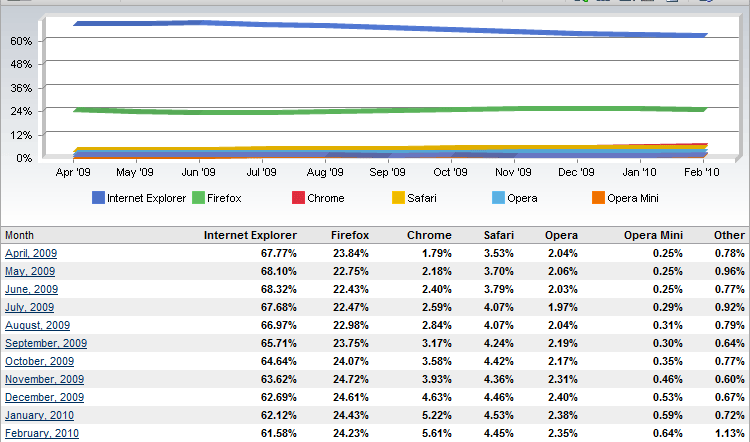Viewport: 750px width, 442px height.
Task: Open the December, 2009 link
Action: tap(44, 397)
